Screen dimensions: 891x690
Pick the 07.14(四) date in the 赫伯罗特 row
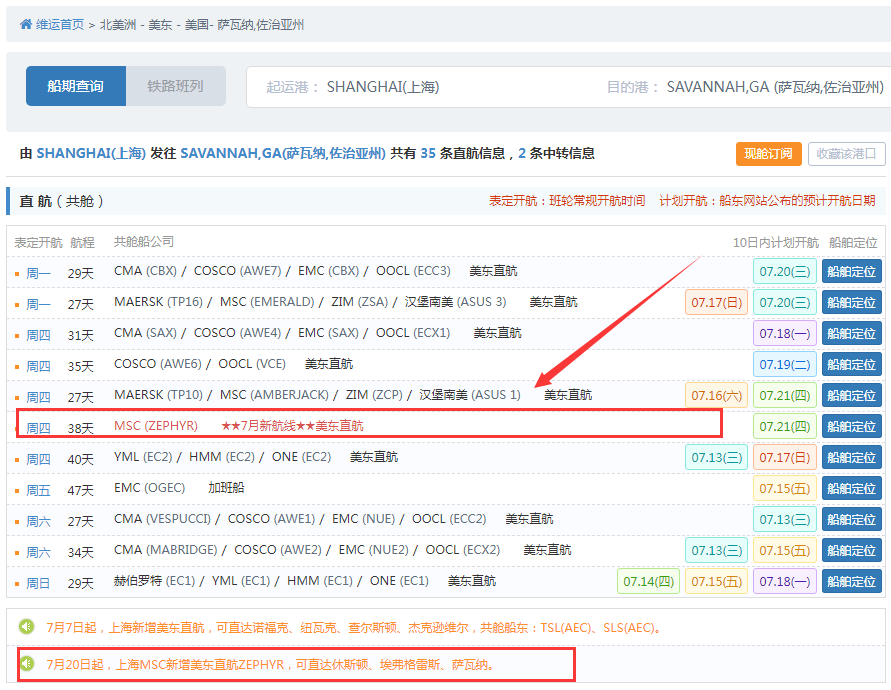tap(648, 581)
